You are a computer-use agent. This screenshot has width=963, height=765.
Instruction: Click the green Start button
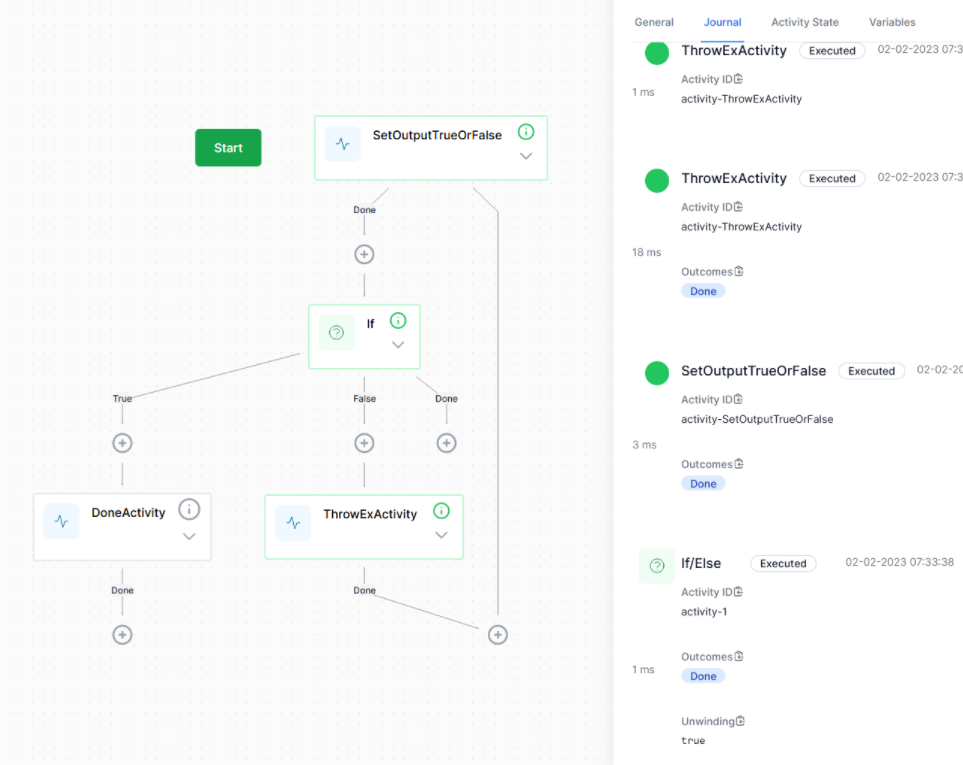point(228,147)
